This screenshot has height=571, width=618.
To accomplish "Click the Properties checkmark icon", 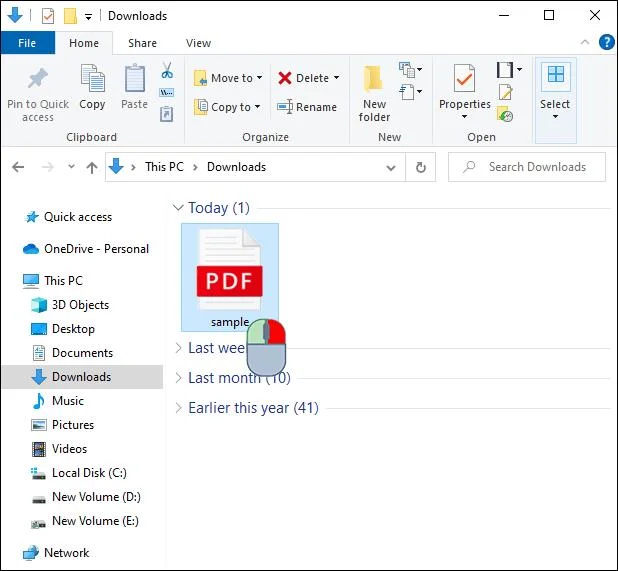I will coord(464,78).
